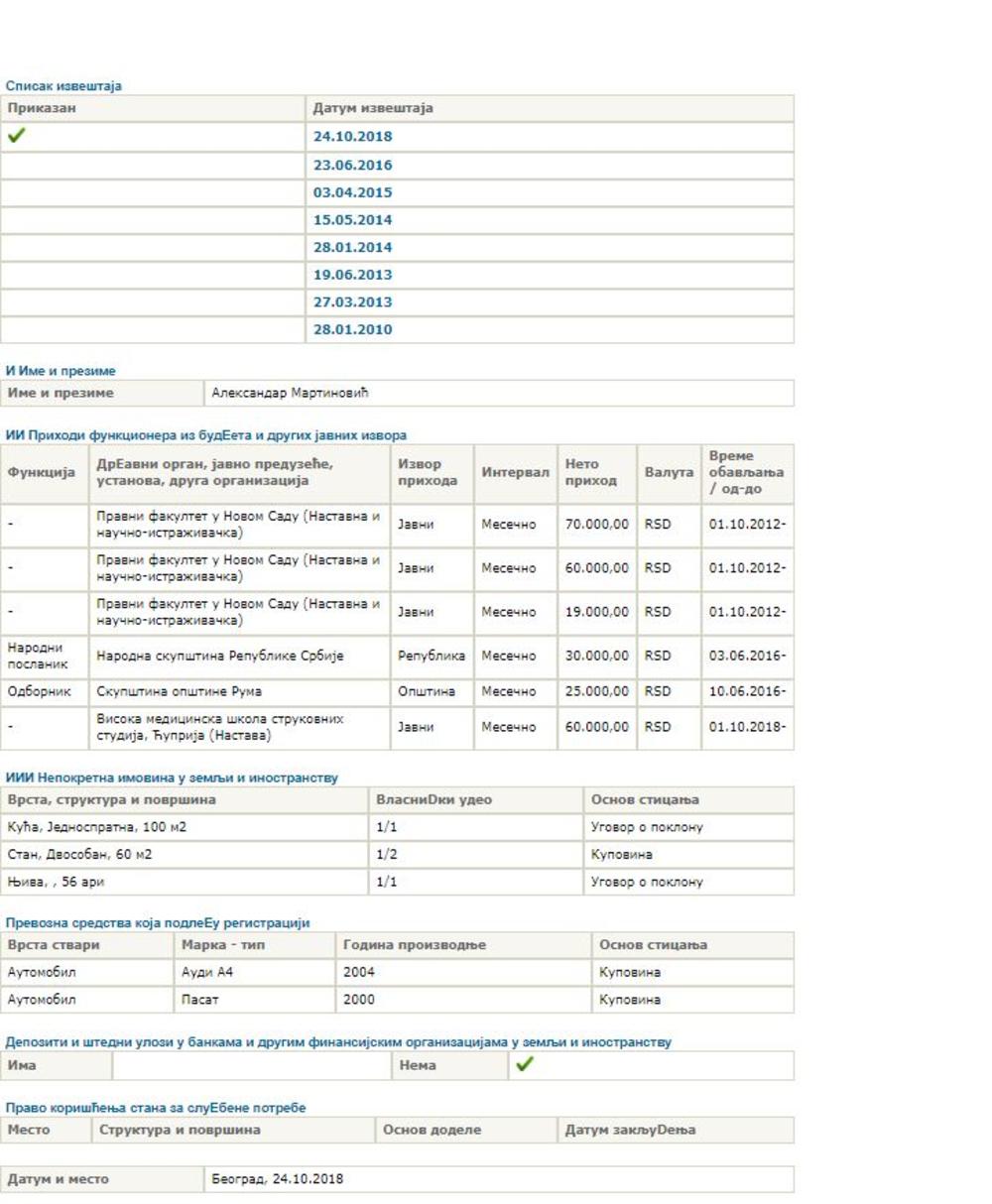
Task: Click the Београд, 24.10.2018 date field
Action: [277, 1179]
